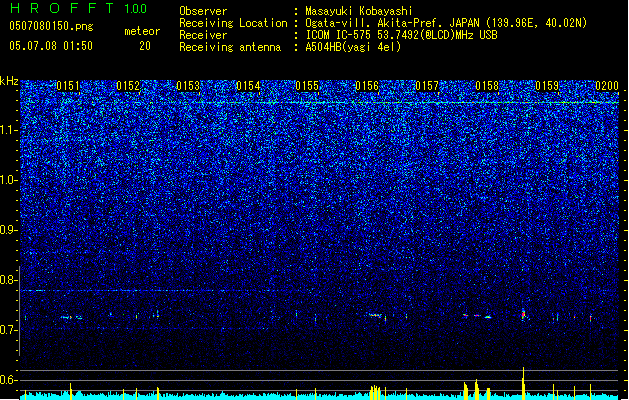This screenshot has height=400, width=629.
Task: Click the 0.7 kHz axis label
Action: pos(9,330)
